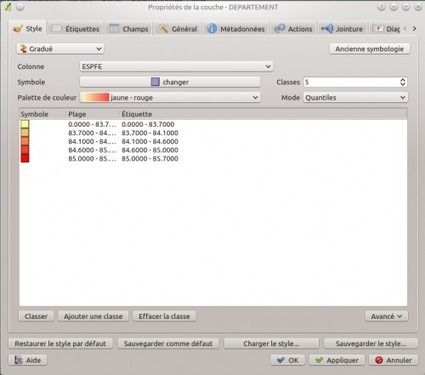The height and width of the screenshot is (375, 425).
Task: Click the QGIS icon in title bar
Action: coord(8,6)
